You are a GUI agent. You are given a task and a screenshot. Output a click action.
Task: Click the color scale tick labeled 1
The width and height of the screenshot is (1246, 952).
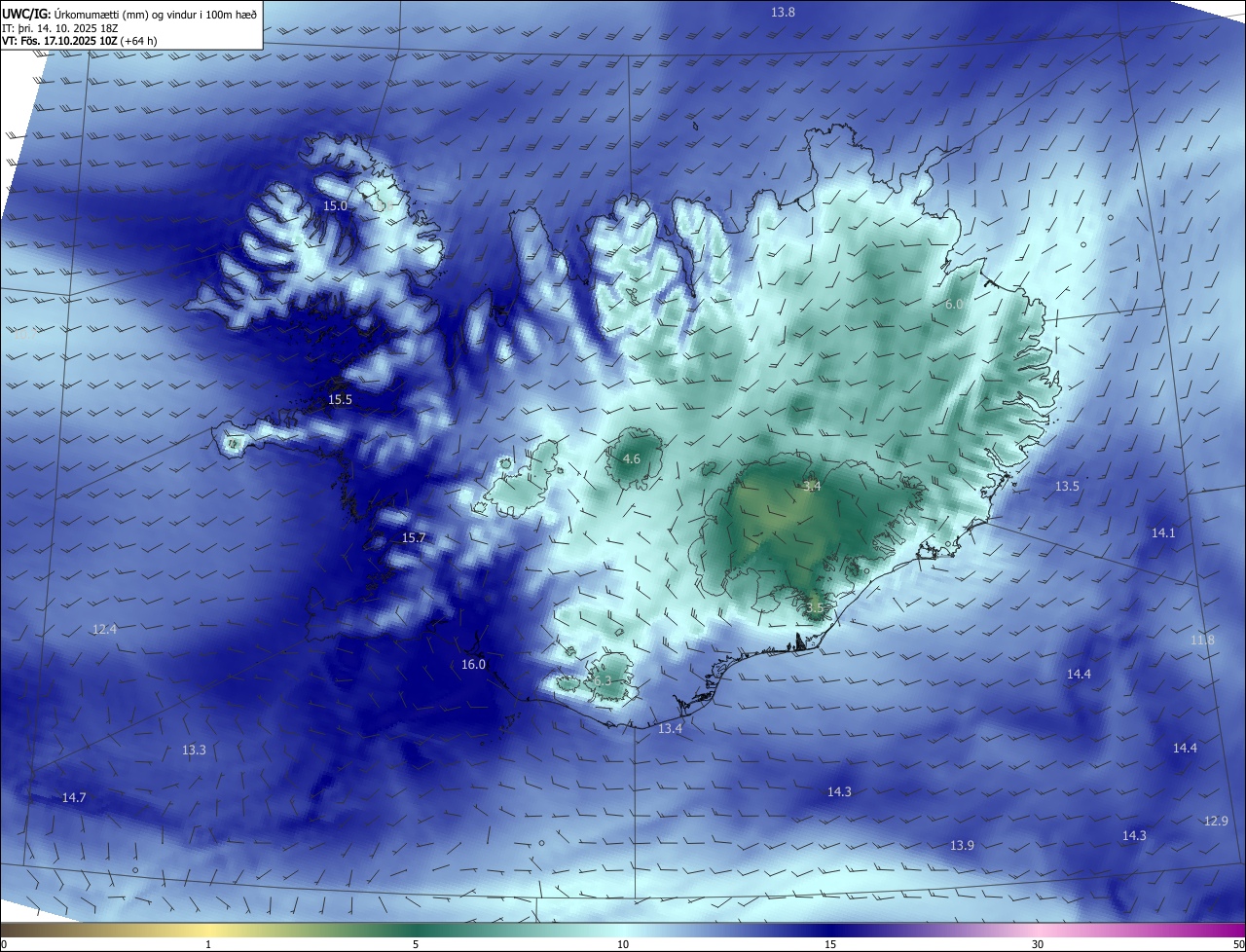208,944
